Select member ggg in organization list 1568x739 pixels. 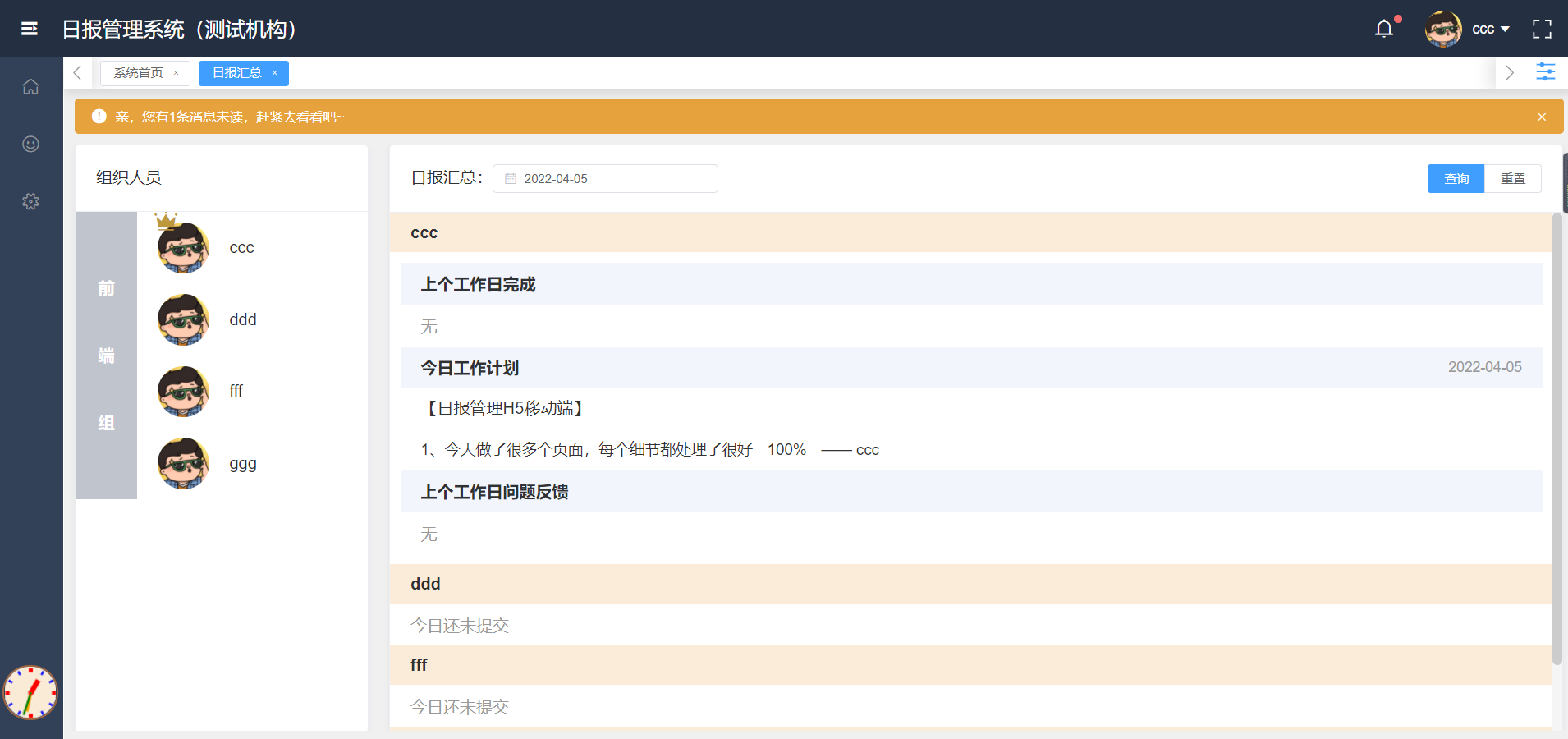(x=243, y=464)
